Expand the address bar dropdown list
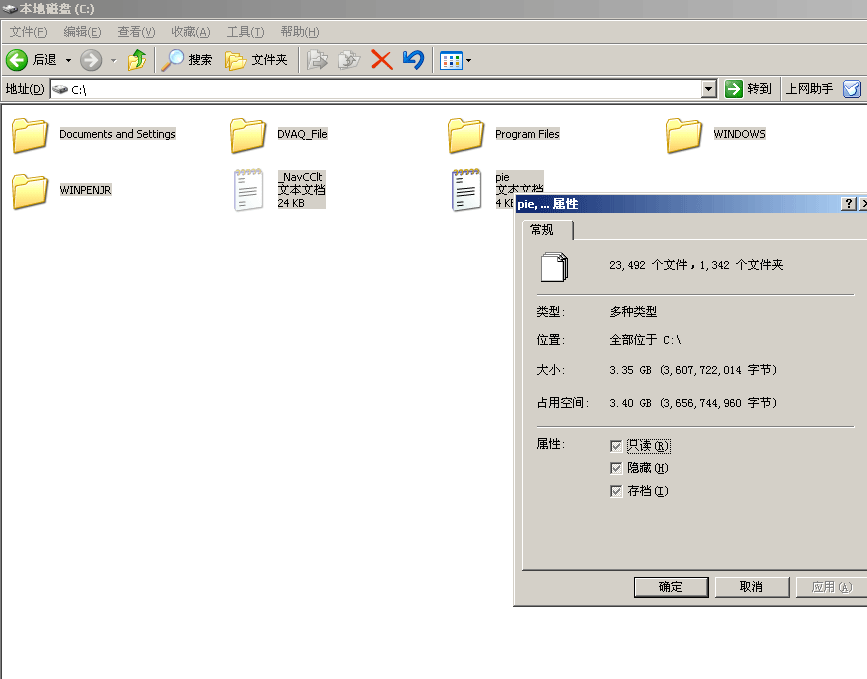867x679 pixels. 709,89
